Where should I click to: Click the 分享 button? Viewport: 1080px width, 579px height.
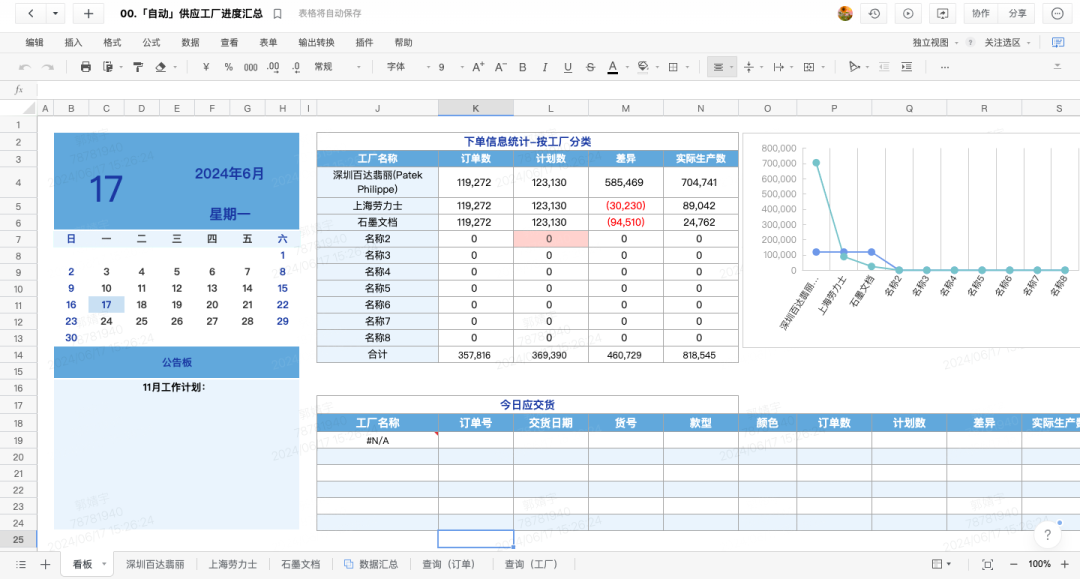(x=1017, y=14)
